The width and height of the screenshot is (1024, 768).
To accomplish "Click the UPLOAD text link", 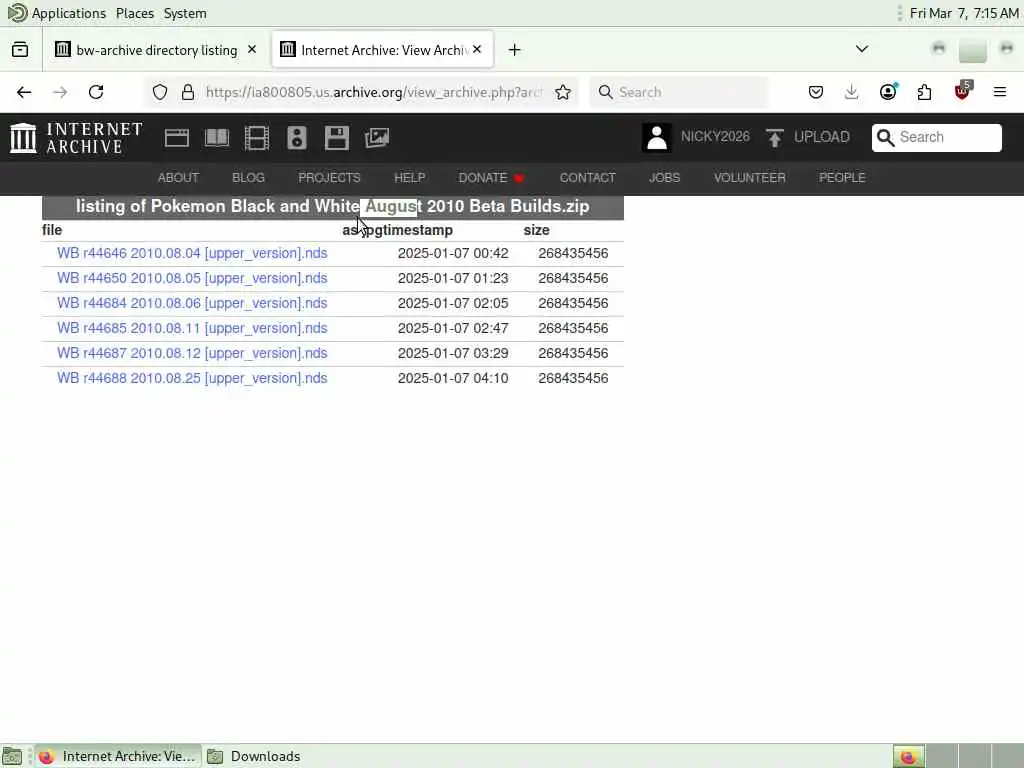I will [x=822, y=137].
